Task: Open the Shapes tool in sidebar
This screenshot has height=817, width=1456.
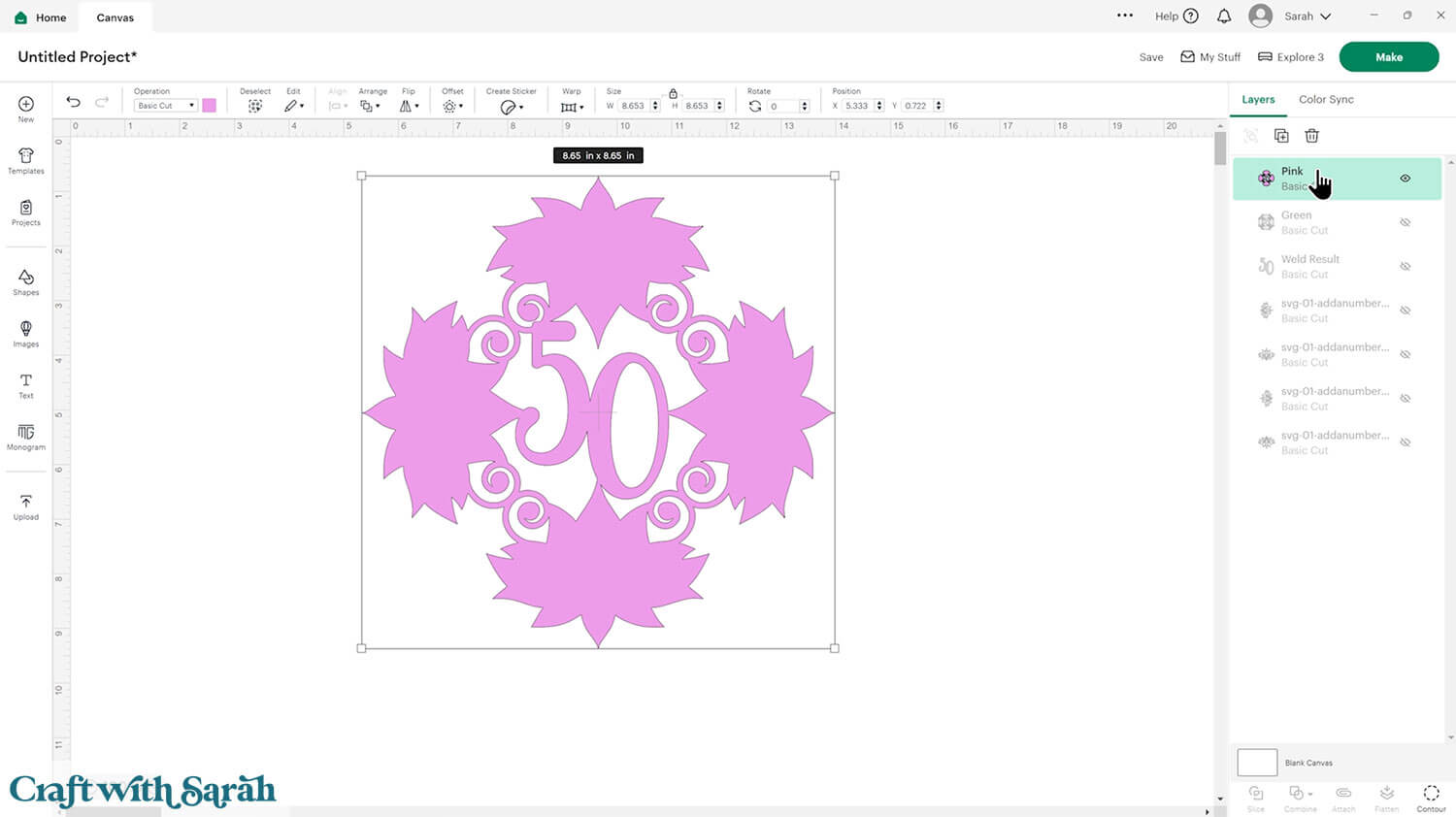Action: (x=26, y=281)
